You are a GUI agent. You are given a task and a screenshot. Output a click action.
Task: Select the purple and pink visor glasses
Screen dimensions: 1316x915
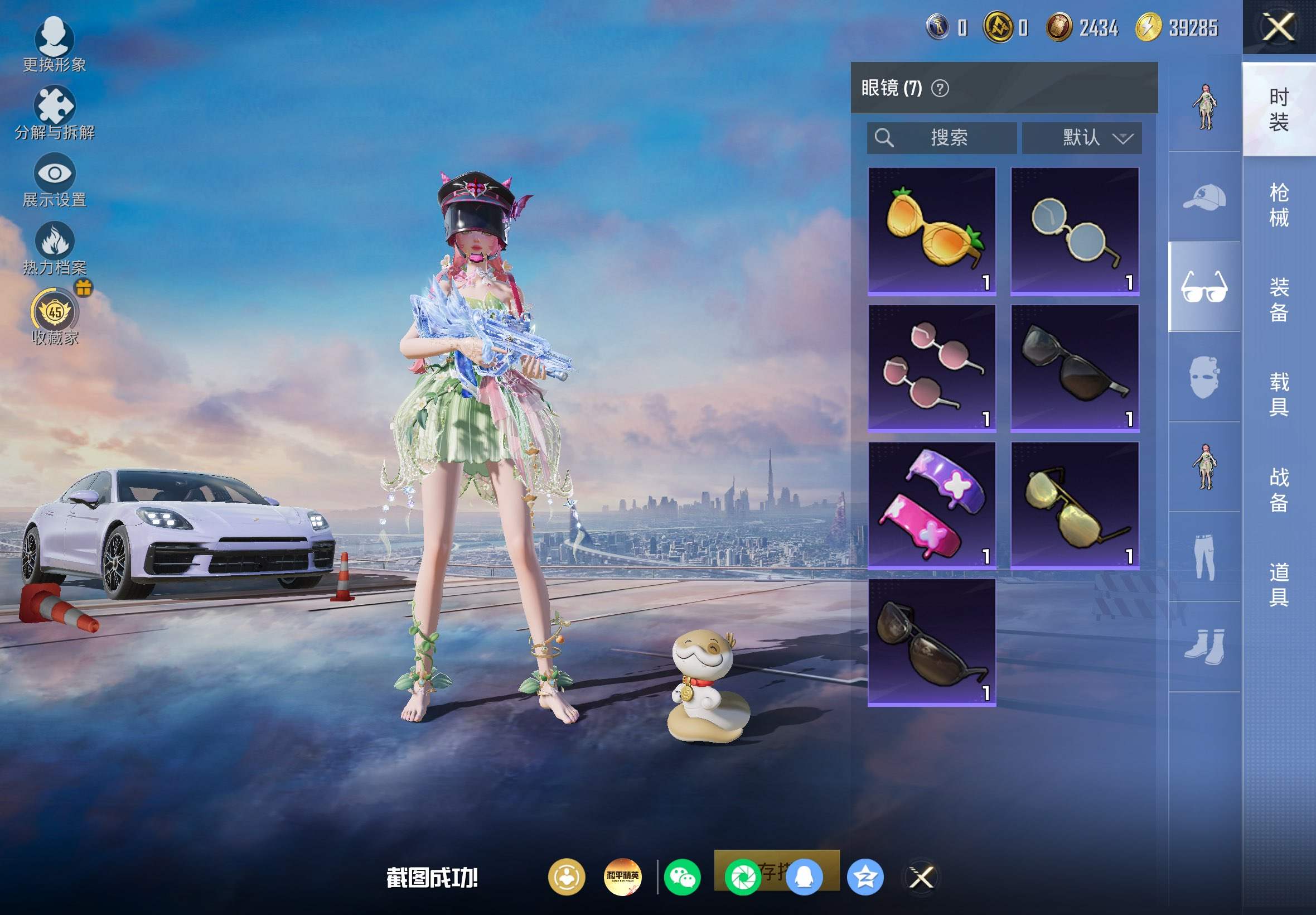click(932, 505)
